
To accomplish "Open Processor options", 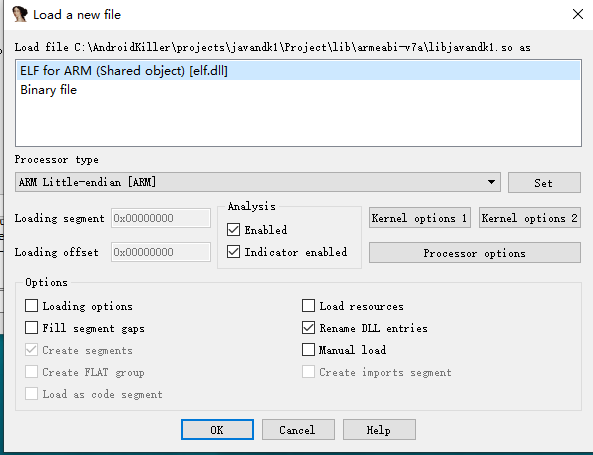I will click(x=475, y=253).
